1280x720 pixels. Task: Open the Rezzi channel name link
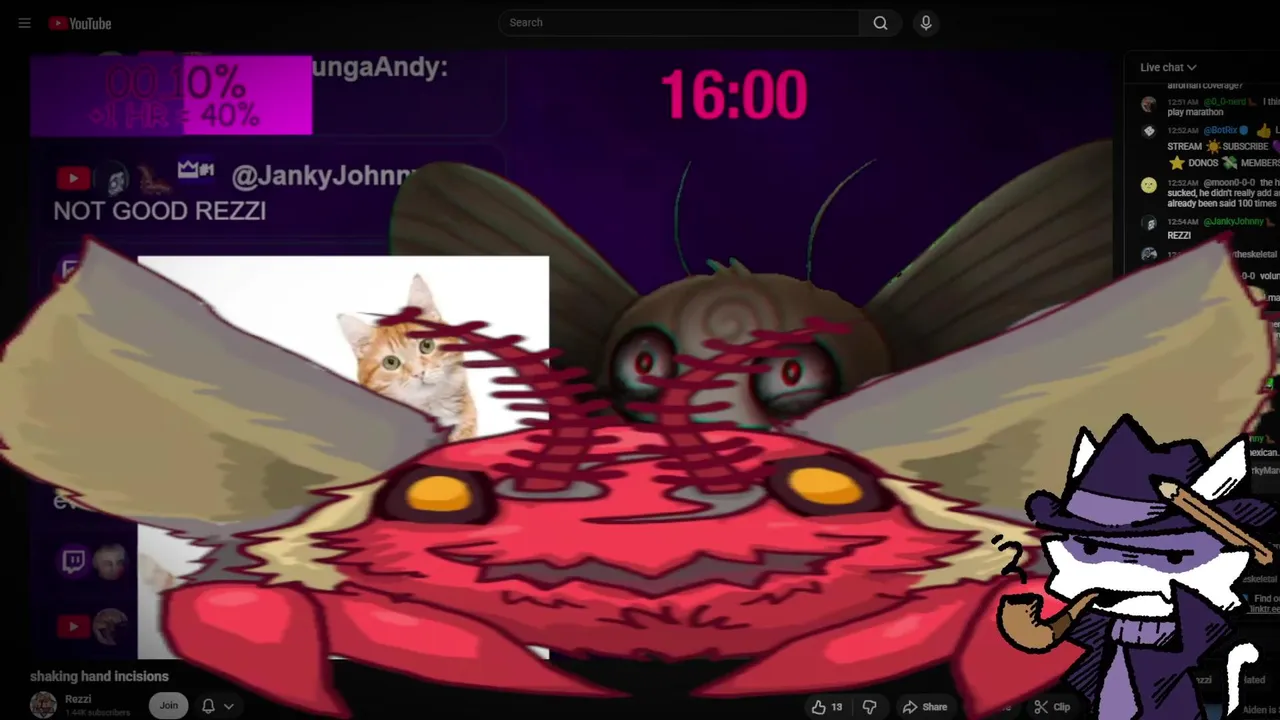coord(78,699)
